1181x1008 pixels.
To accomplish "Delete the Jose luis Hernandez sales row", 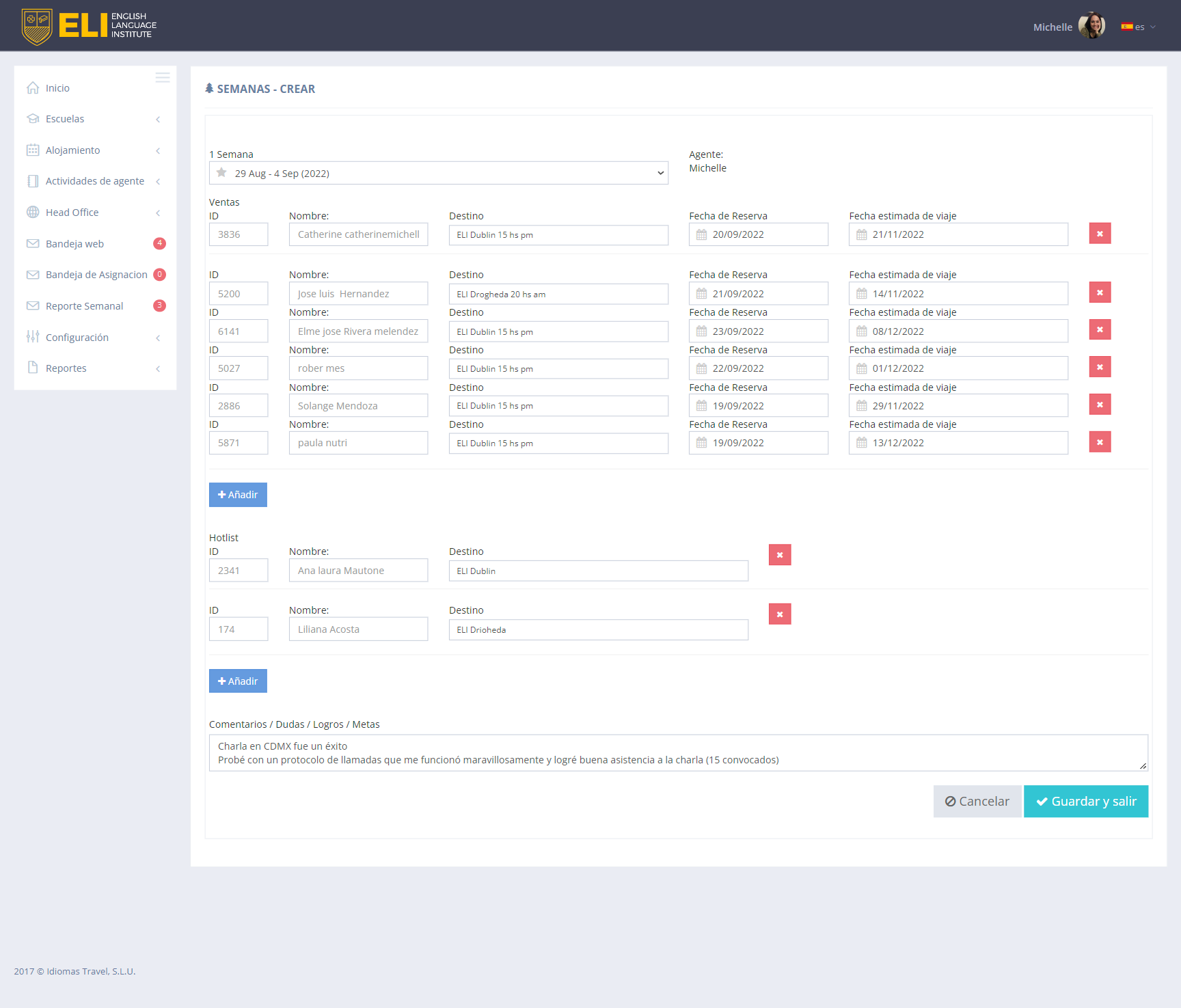I will point(1100,292).
